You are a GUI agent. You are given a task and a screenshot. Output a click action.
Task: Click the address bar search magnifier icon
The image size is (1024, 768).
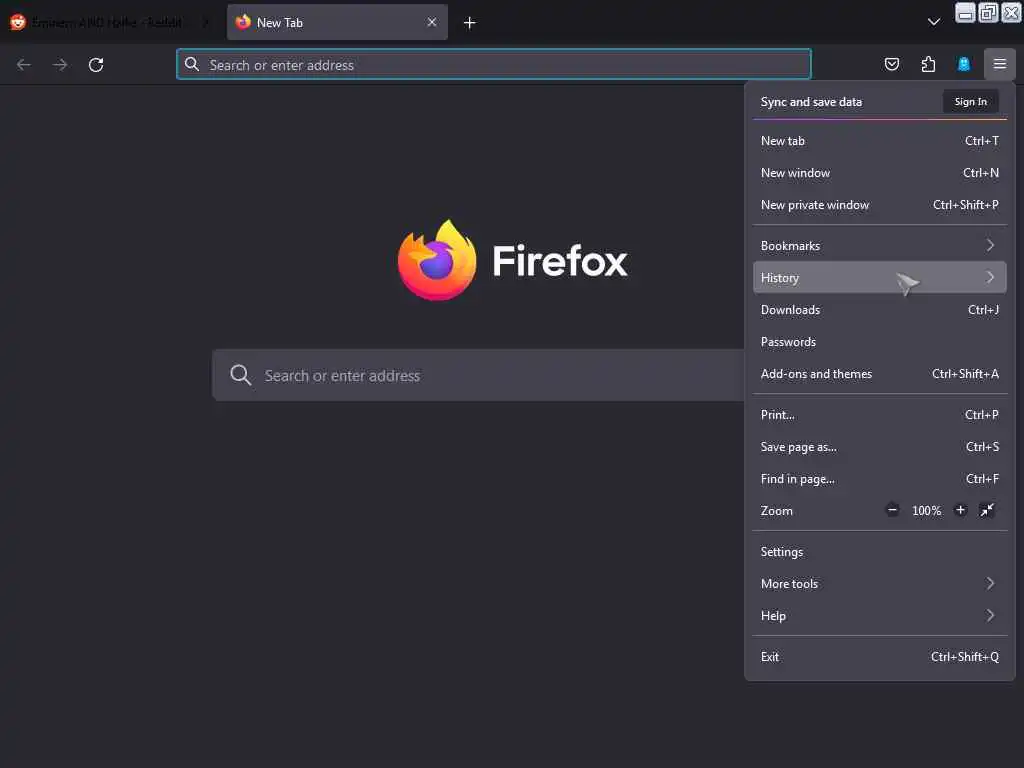(192, 64)
